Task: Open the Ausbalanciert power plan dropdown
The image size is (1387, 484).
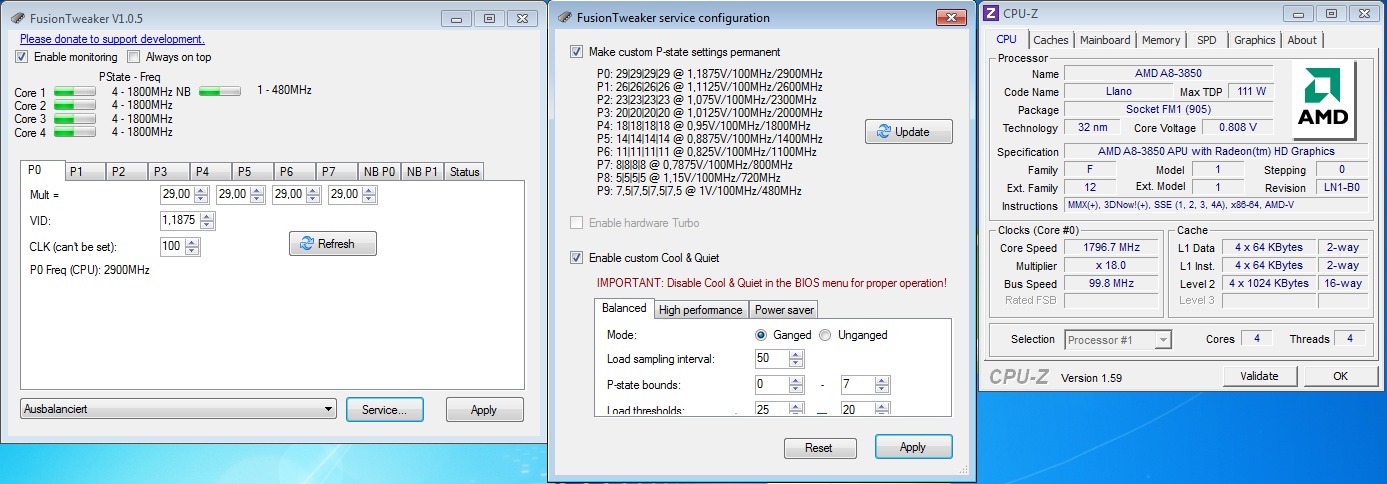Action: (x=179, y=409)
